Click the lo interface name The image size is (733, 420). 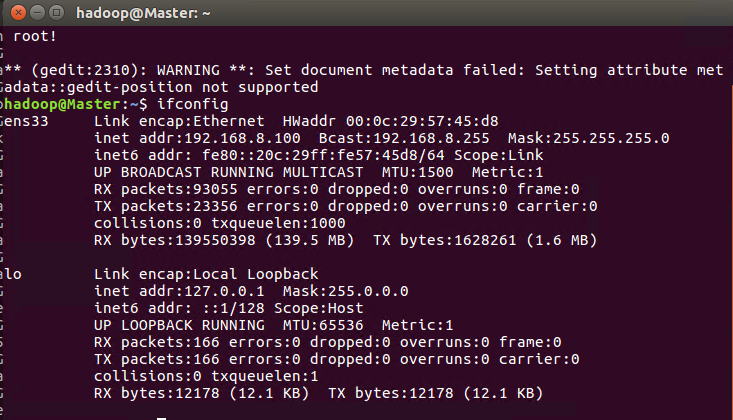tap(13, 274)
